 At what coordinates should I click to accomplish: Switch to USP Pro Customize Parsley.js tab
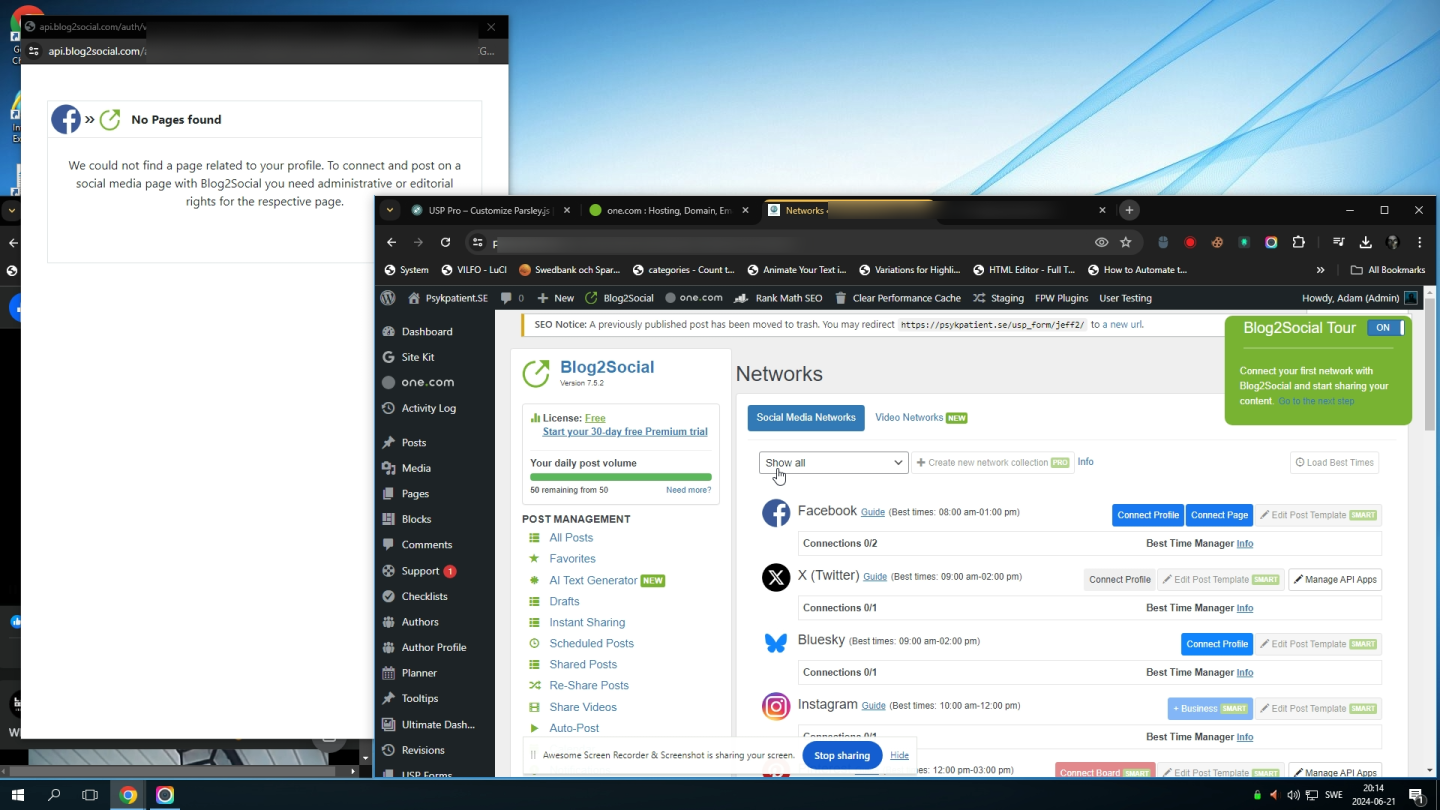(490, 210)
